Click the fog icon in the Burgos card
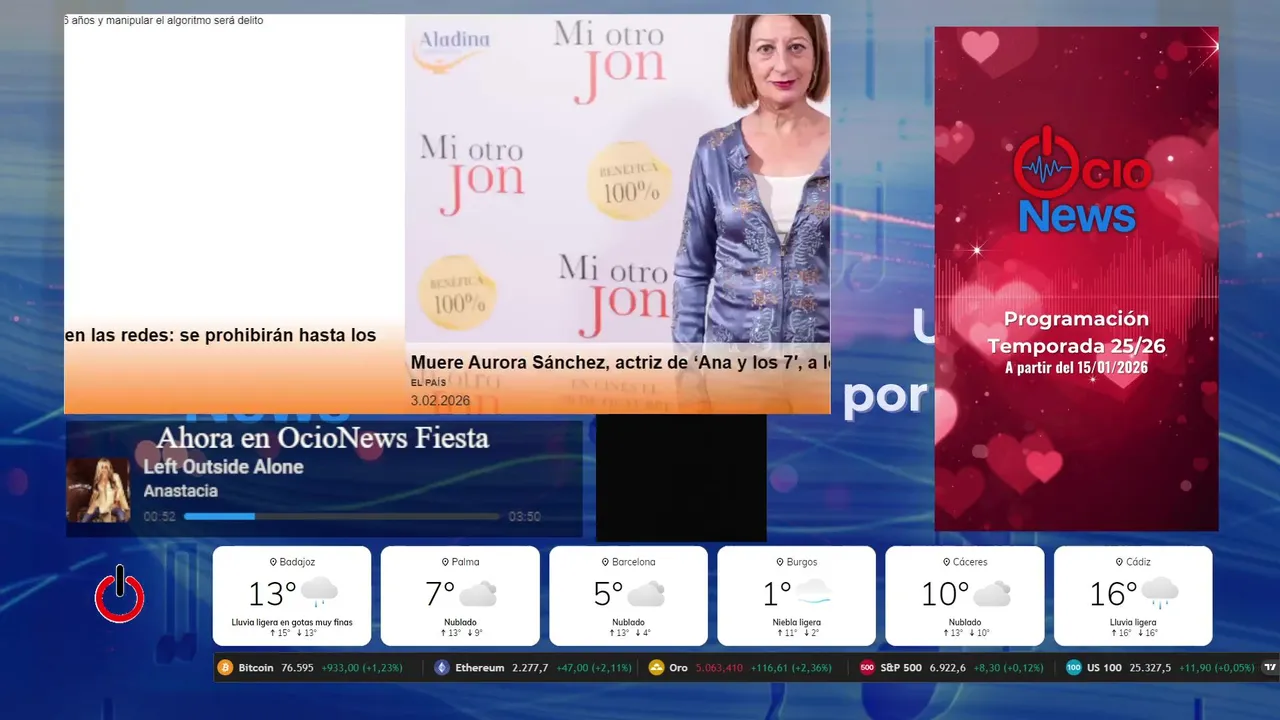Image resolution: width=1280 pixels, height=720 pixels. tap(812, 593)
